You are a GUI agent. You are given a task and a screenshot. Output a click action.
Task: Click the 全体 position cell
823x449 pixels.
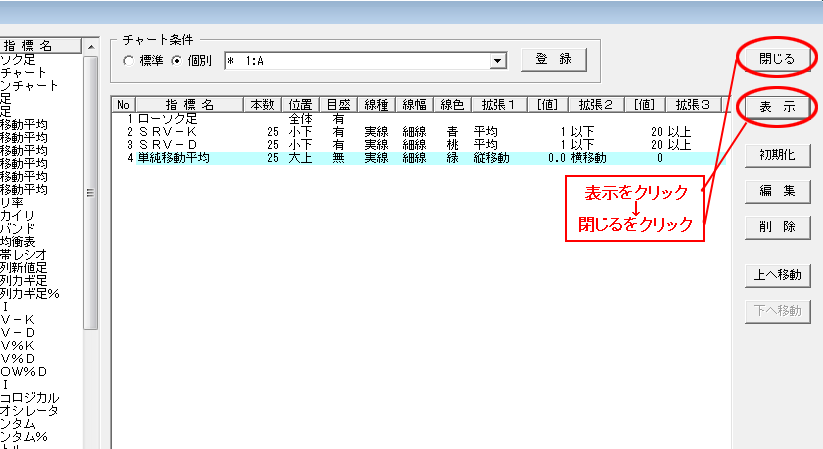pyautogui.click(x=300, y=119)
